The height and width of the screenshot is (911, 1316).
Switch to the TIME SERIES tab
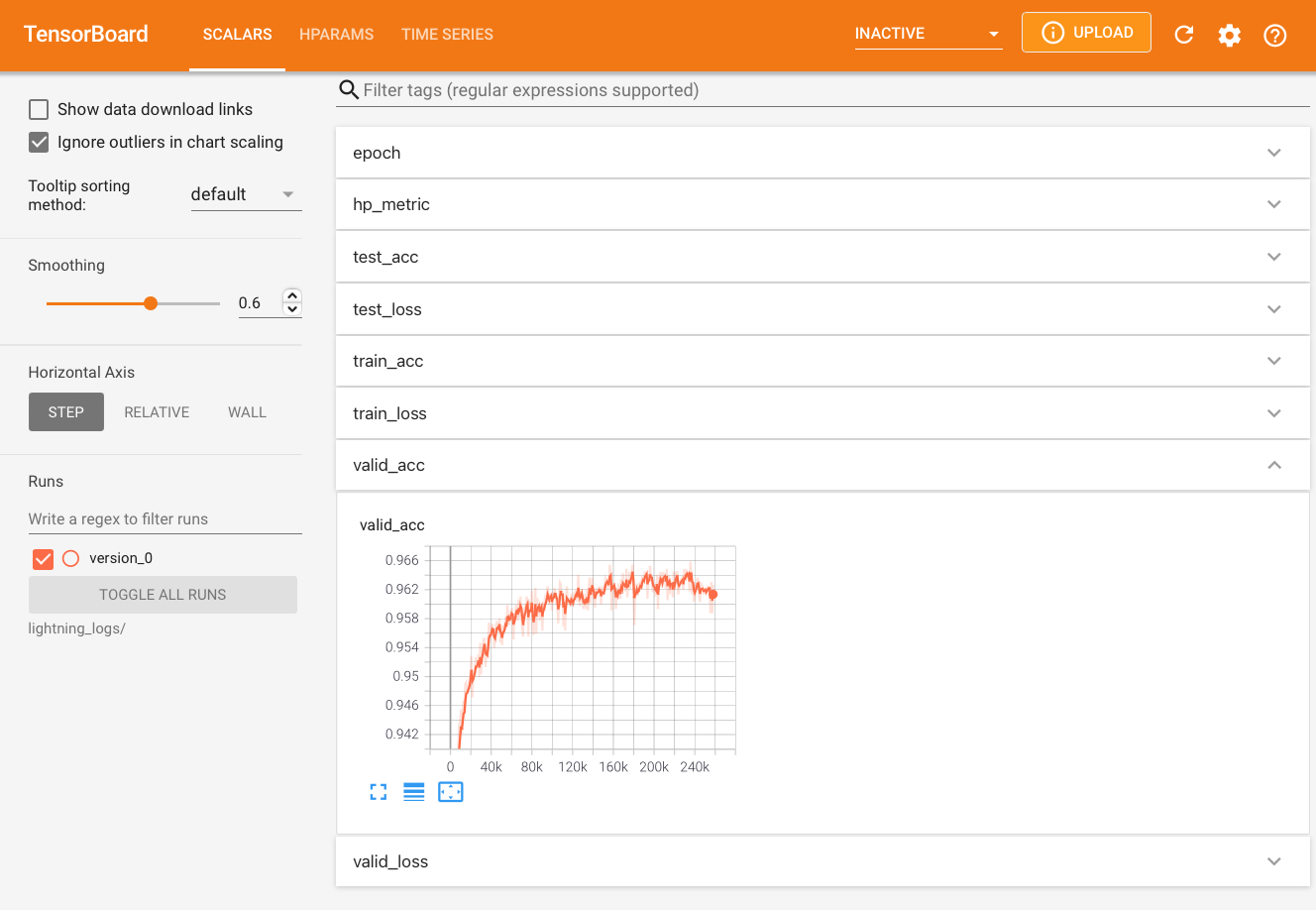click(x=447, y=35)
